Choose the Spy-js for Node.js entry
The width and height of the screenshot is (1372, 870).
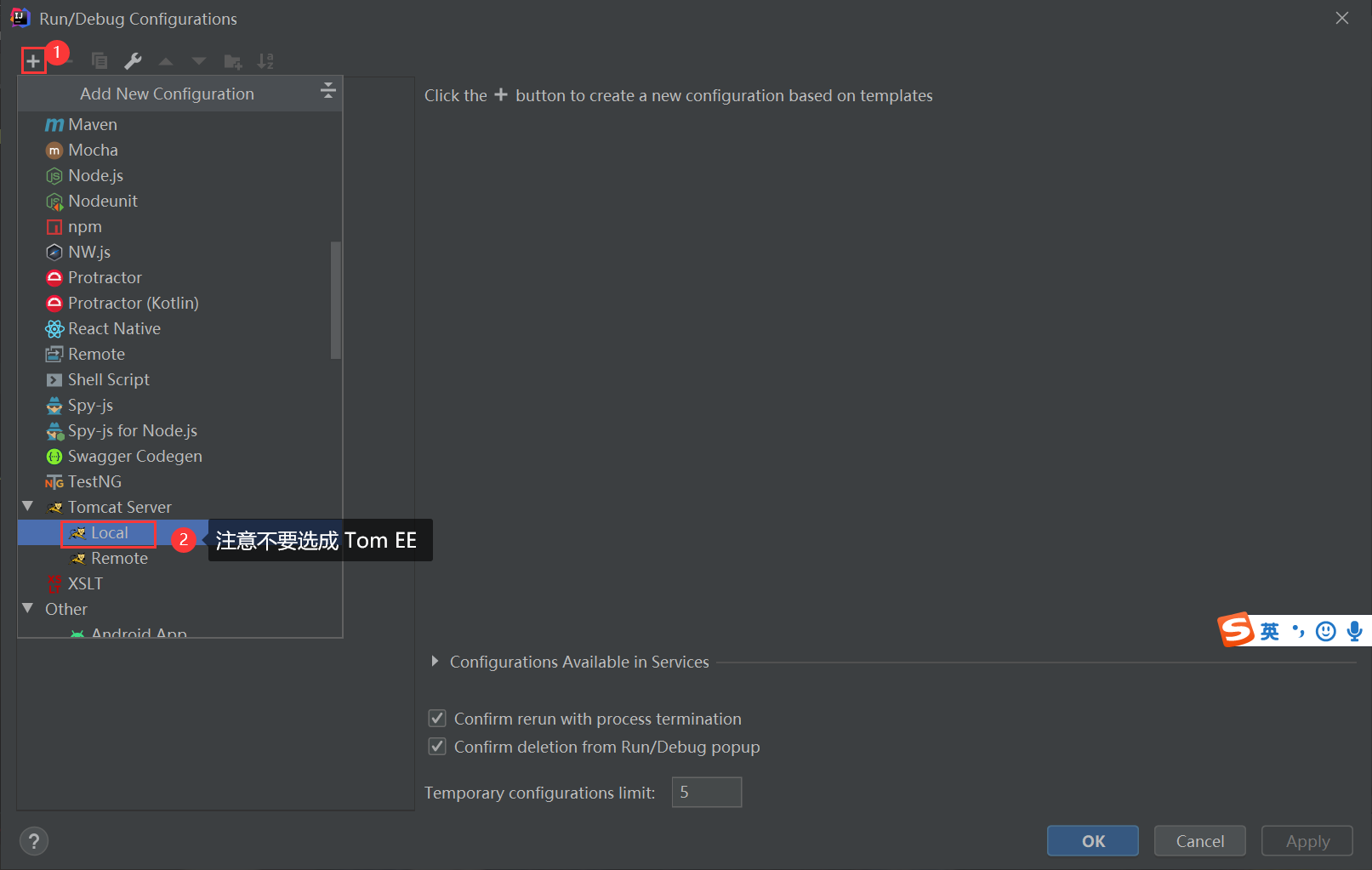pyautogui.click(x=180, y=430)
